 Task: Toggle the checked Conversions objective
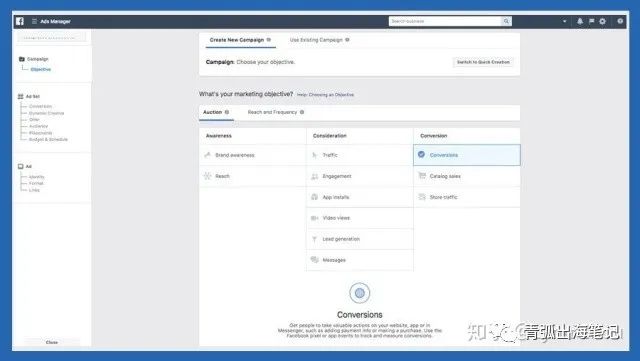[x=467, y=155]
